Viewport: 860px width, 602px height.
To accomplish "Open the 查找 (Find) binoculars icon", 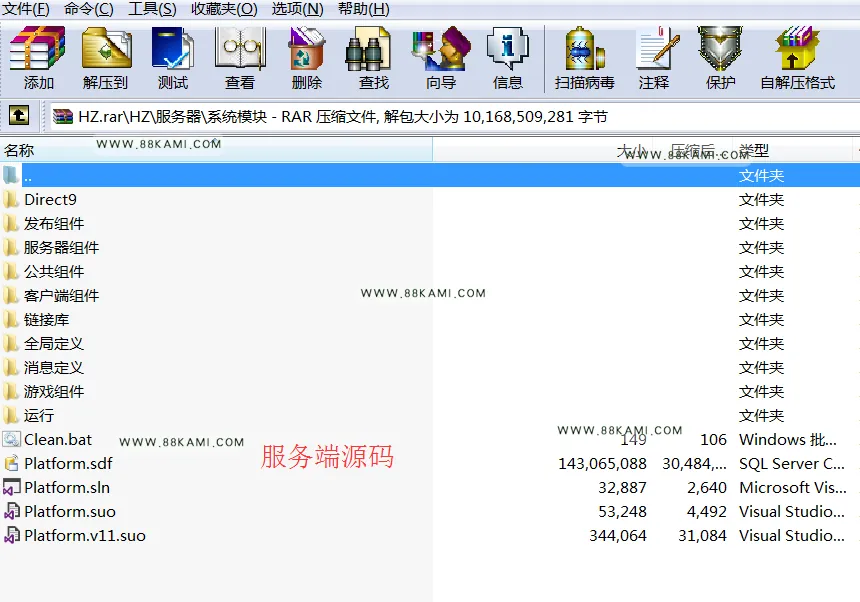I will [374, 58].
